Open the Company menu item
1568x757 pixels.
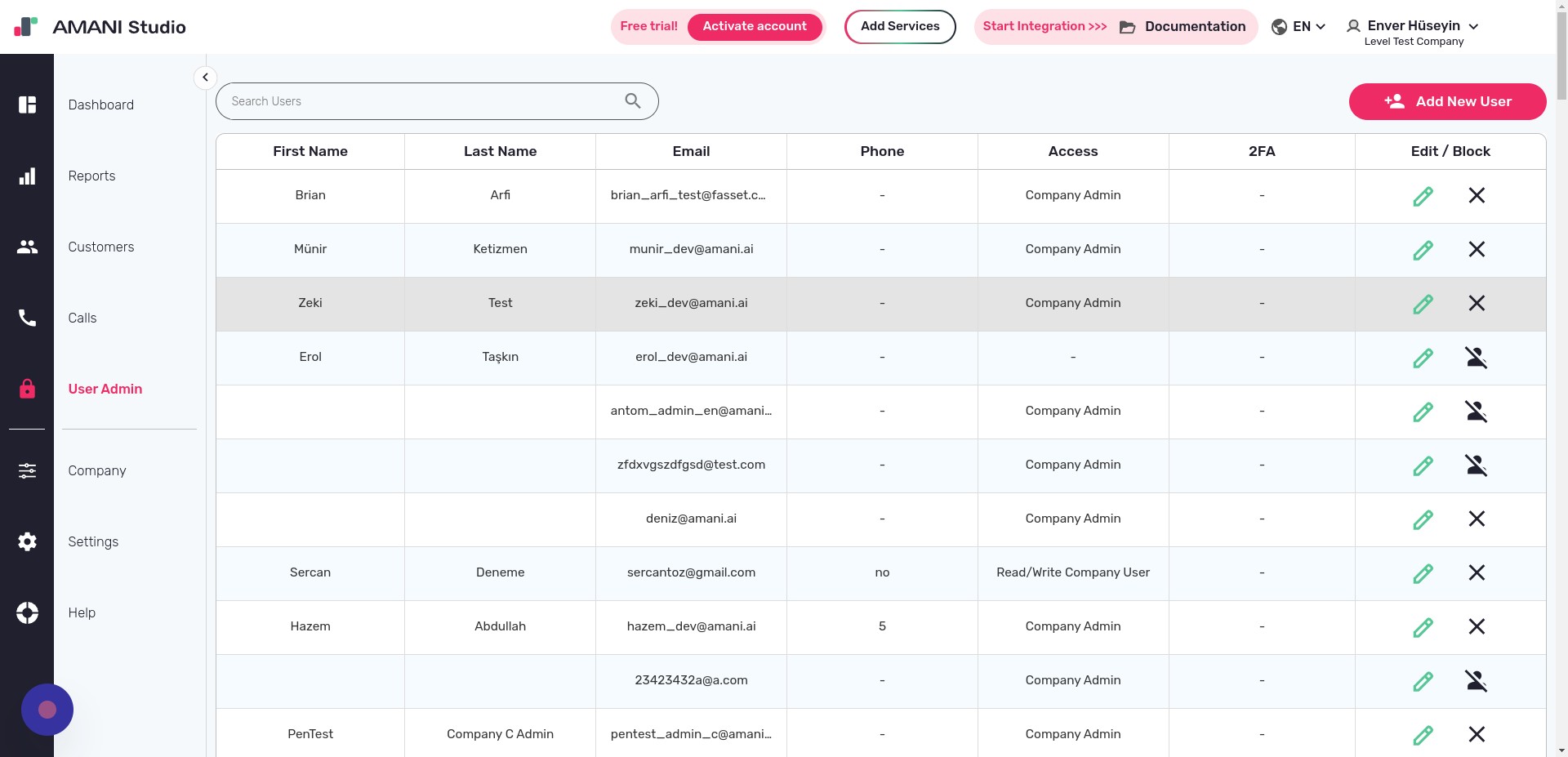click(x=97, y=470)
